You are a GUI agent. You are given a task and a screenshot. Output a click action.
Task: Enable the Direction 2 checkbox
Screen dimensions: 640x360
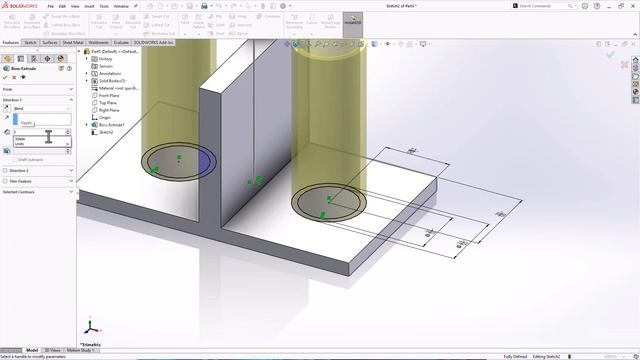click(5, 170)
